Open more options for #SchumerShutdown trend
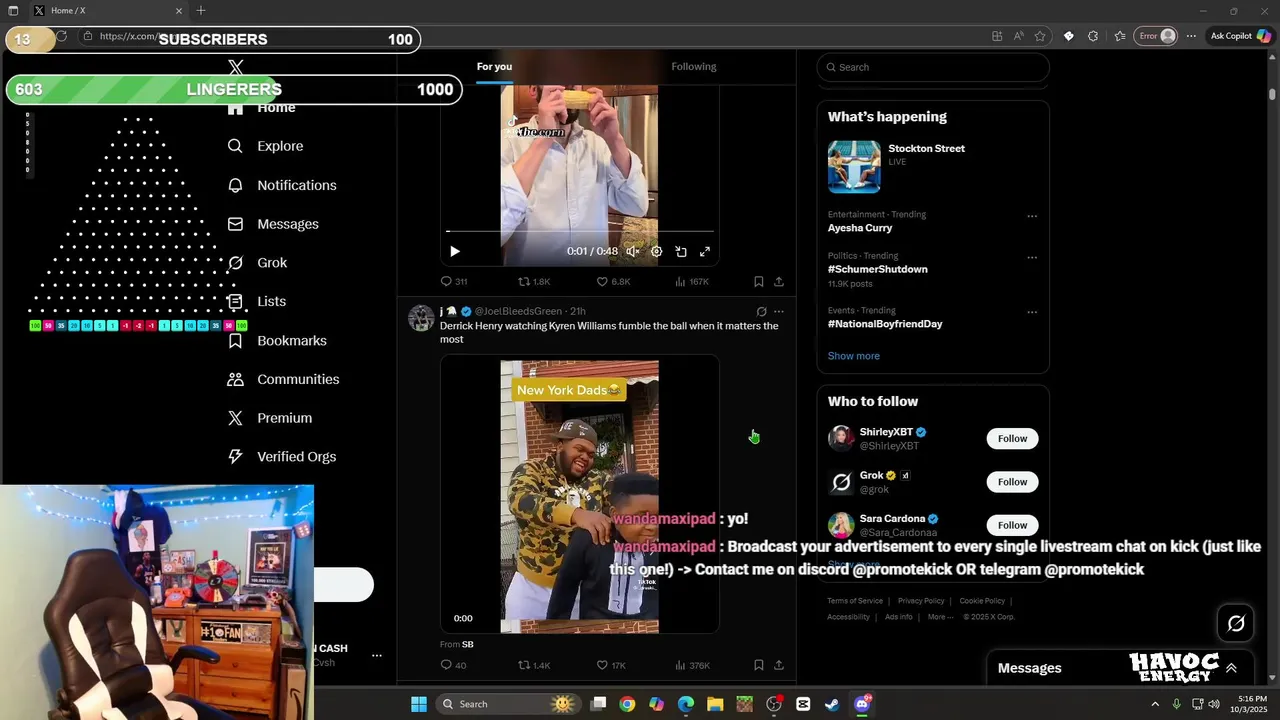Screen dimensions: 1280x720 (1032, 257)
